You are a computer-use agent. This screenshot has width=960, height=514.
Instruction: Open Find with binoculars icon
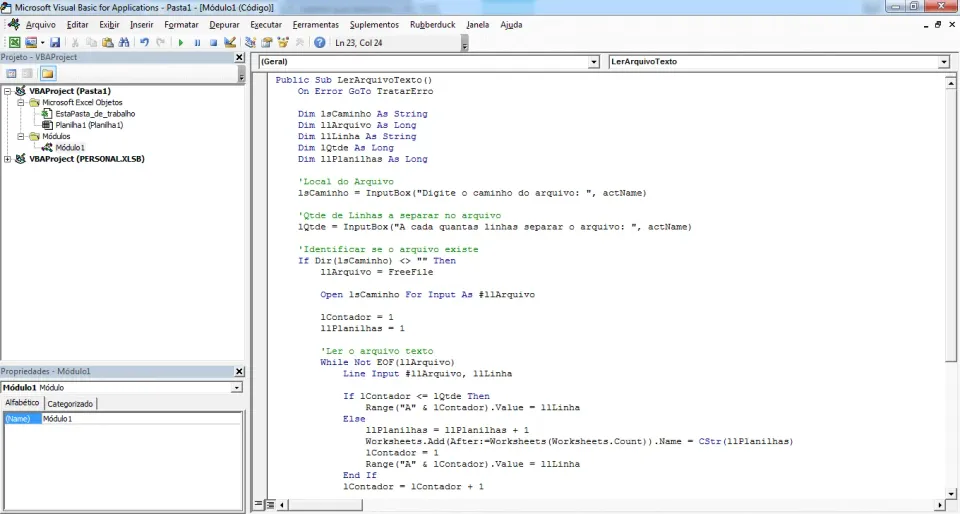tap(124, 42)
